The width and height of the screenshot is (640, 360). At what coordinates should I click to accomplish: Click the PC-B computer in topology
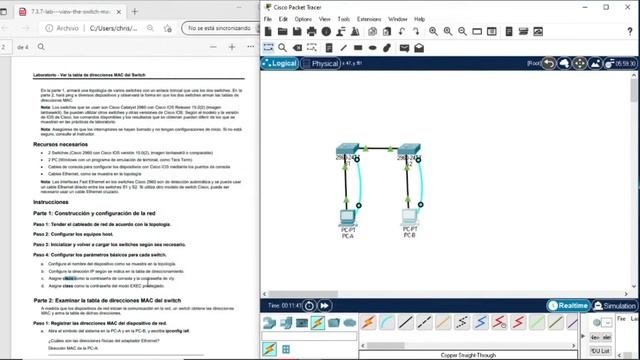coord(409,217)
